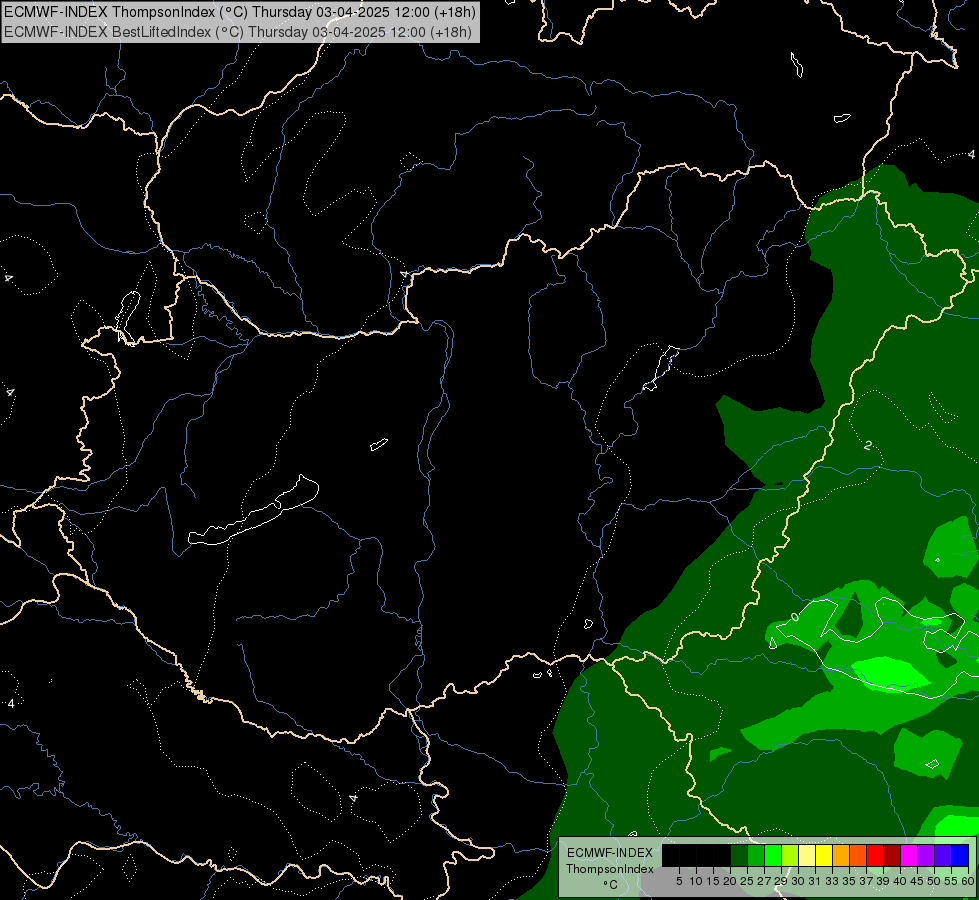This screenshot has width=979, height=900.
Task: Click the bright green 27-29 legend swatch
Action: click(x=773, y=855)
